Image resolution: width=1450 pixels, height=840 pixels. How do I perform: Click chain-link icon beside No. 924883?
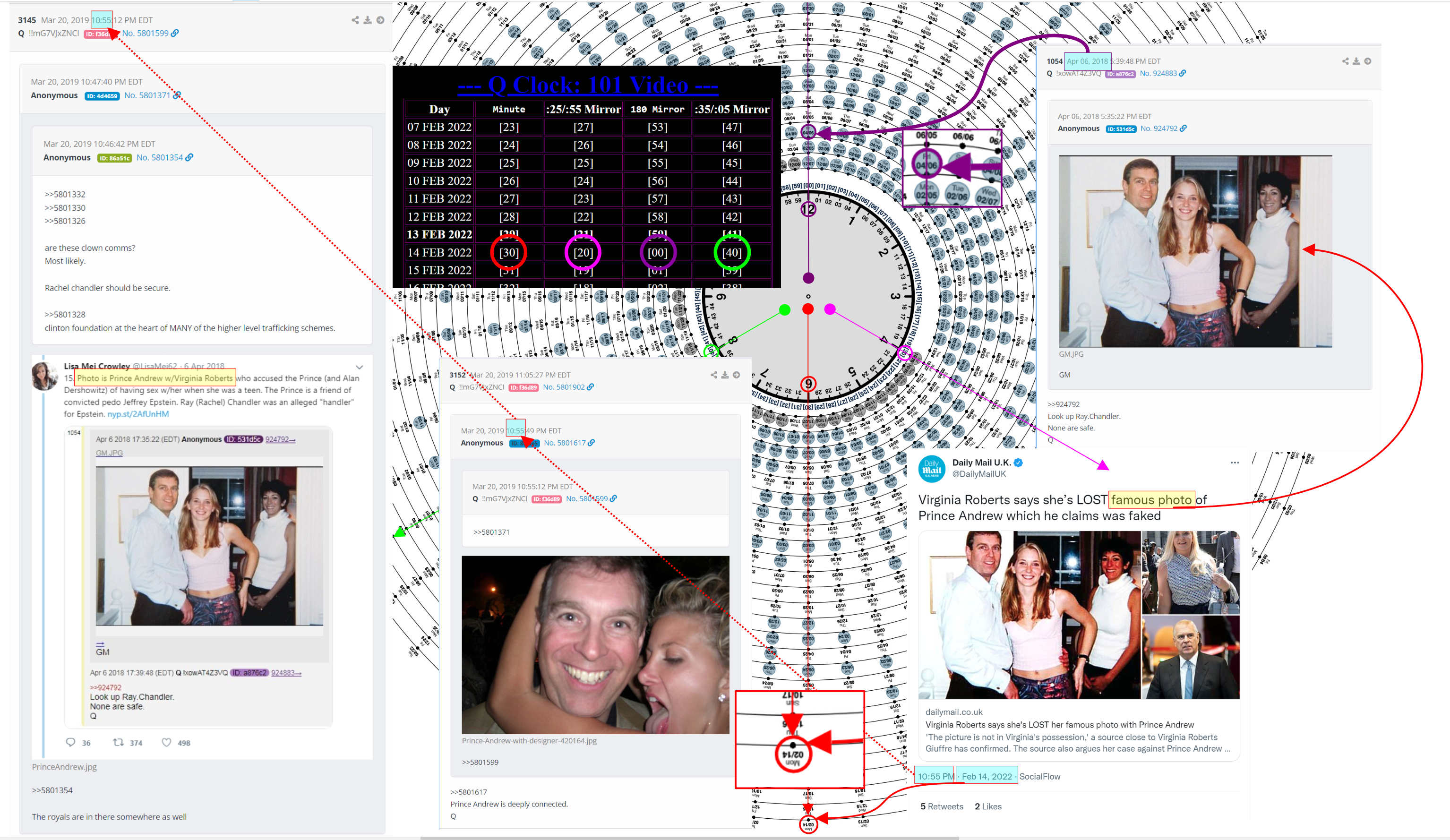tap(1183, 74)
